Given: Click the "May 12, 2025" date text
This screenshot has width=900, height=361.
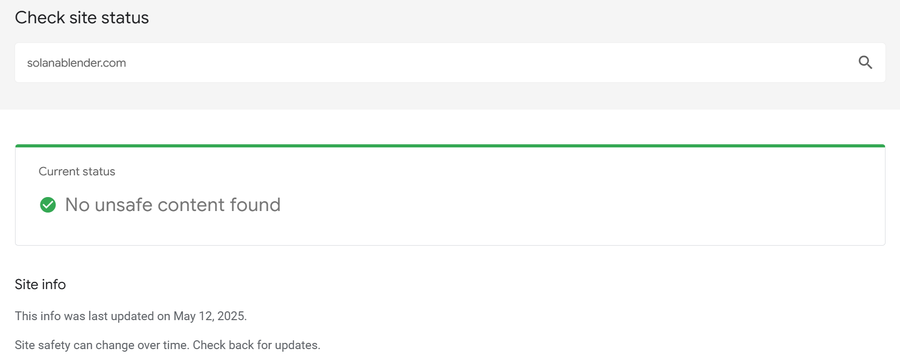Looking at the screenshot, I should coord(216,316).
